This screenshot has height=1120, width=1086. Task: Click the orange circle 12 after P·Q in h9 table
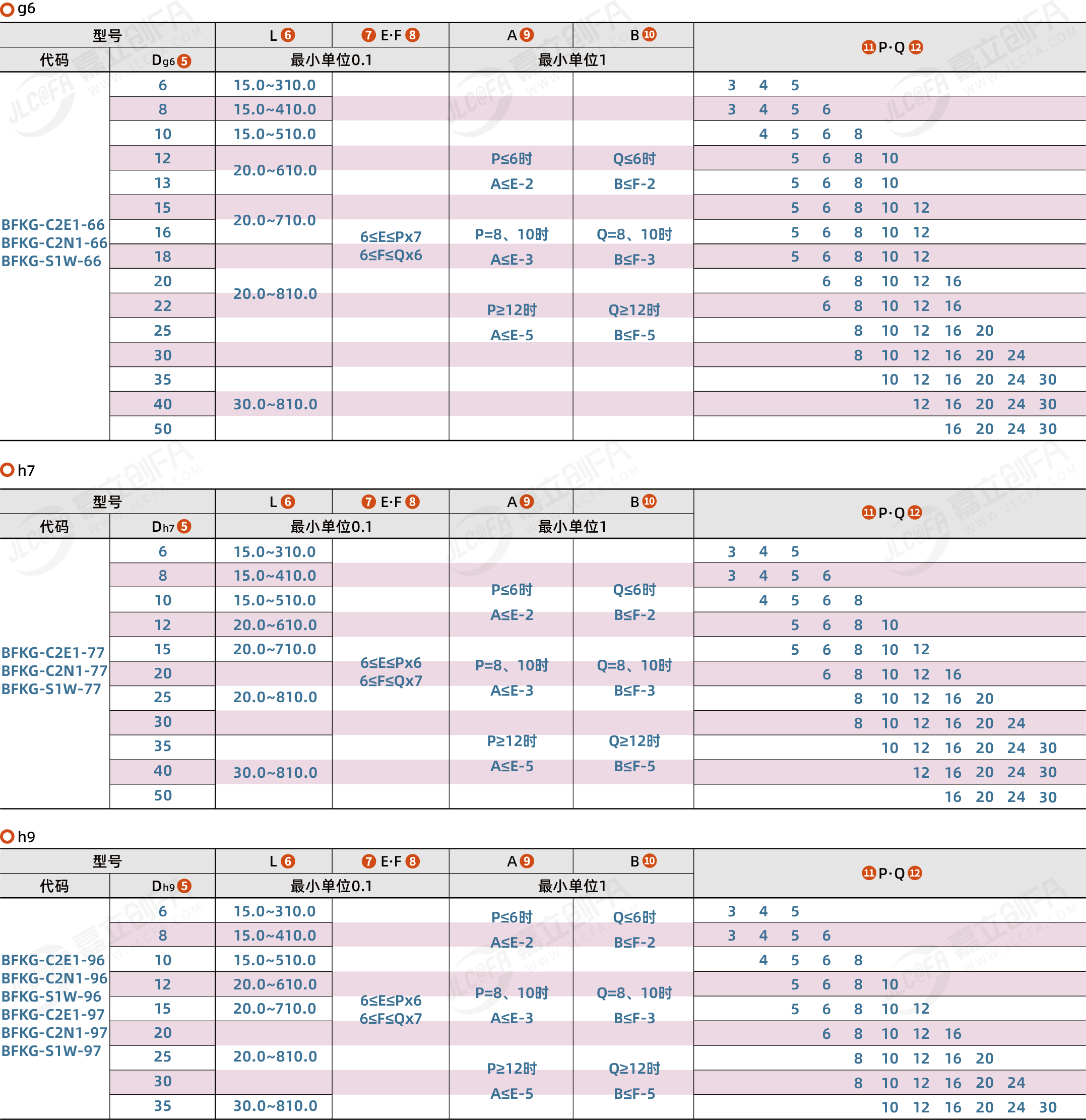tap(915, 873)
